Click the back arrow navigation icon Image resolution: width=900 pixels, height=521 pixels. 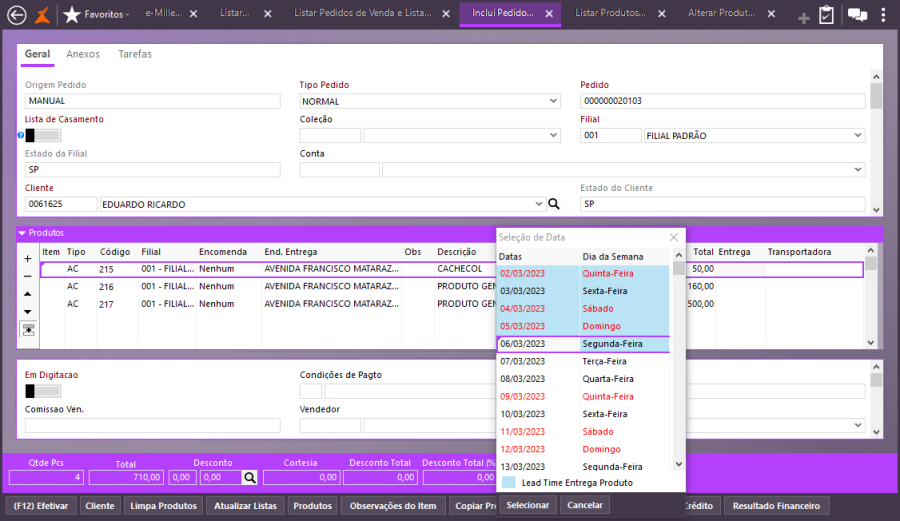16,14
